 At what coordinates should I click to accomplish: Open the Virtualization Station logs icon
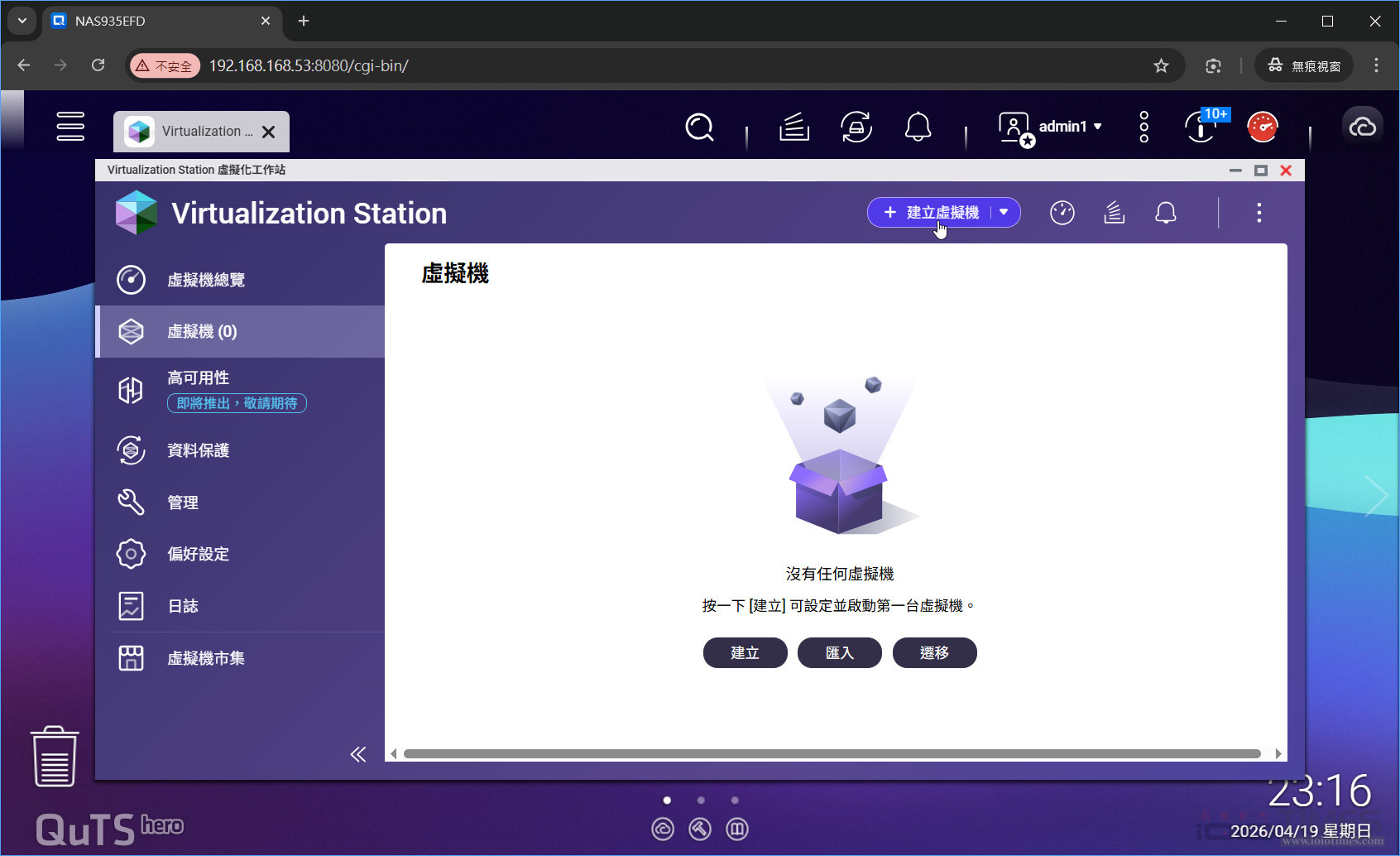(1114, 213)
